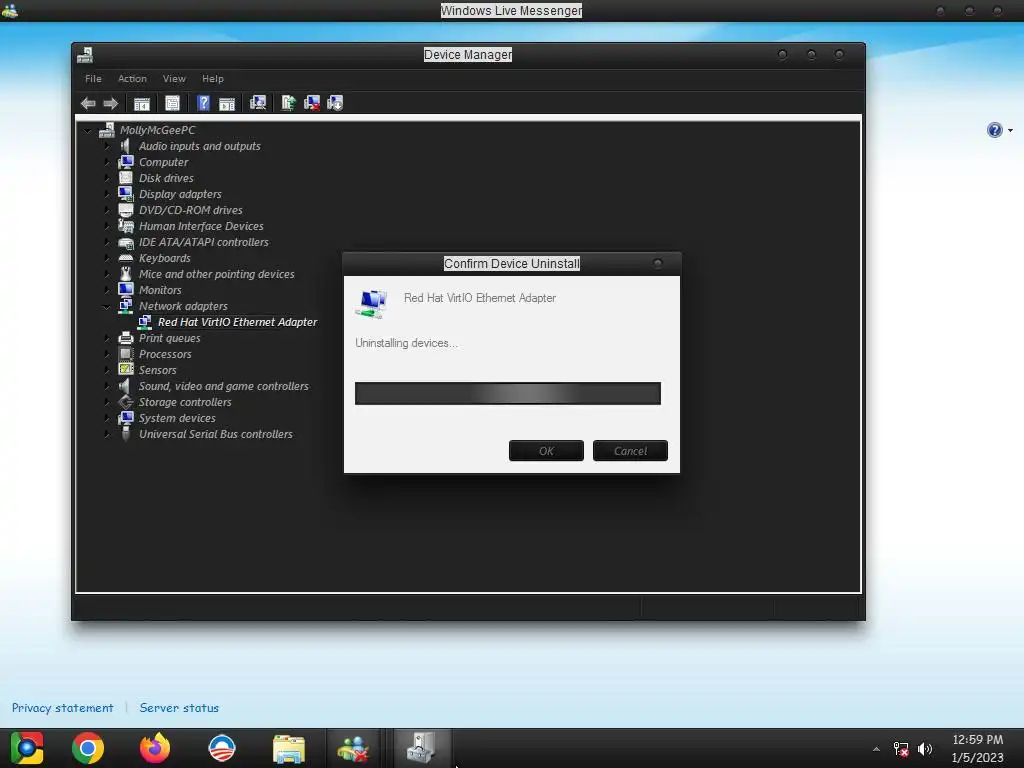Select the Computer tree item
This screenshot has height=768, width=1024.
[x=163, y=162]
